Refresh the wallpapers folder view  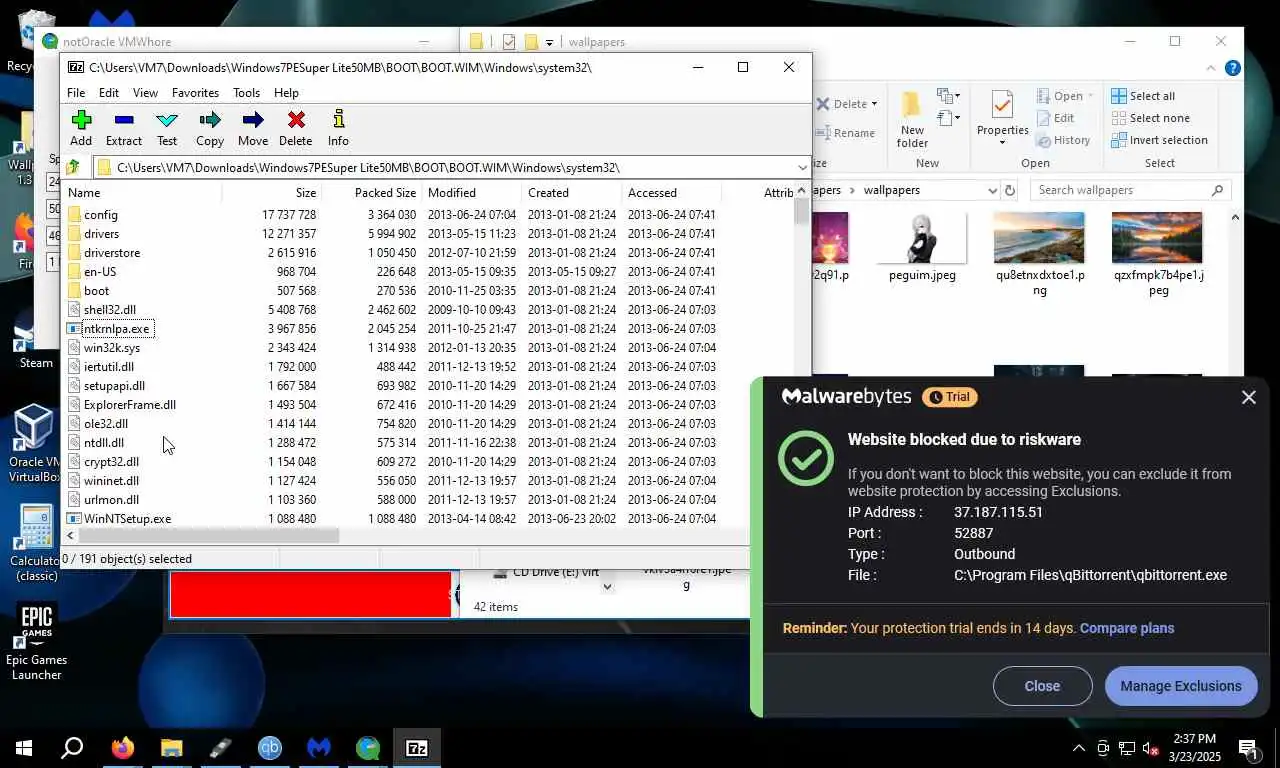point(1010,190)
